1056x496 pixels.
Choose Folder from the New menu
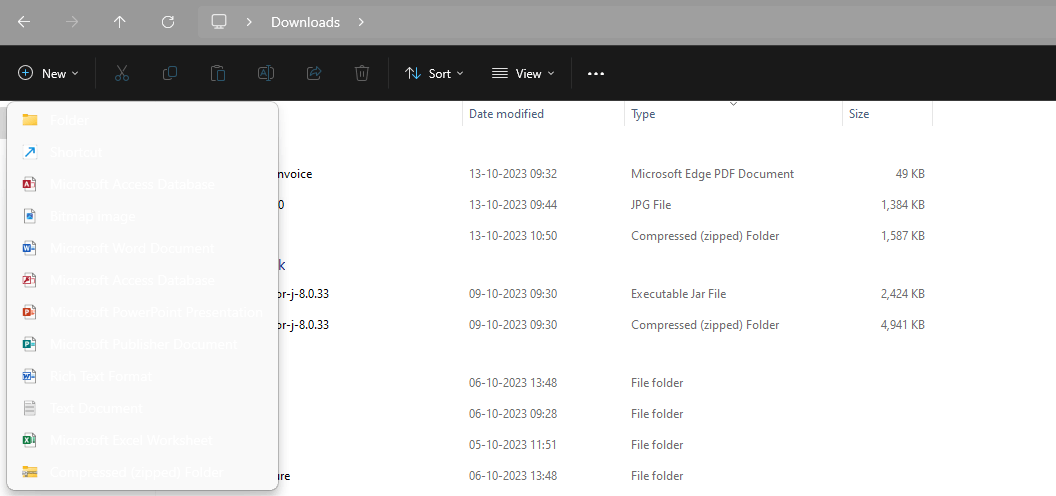[143, 120]
